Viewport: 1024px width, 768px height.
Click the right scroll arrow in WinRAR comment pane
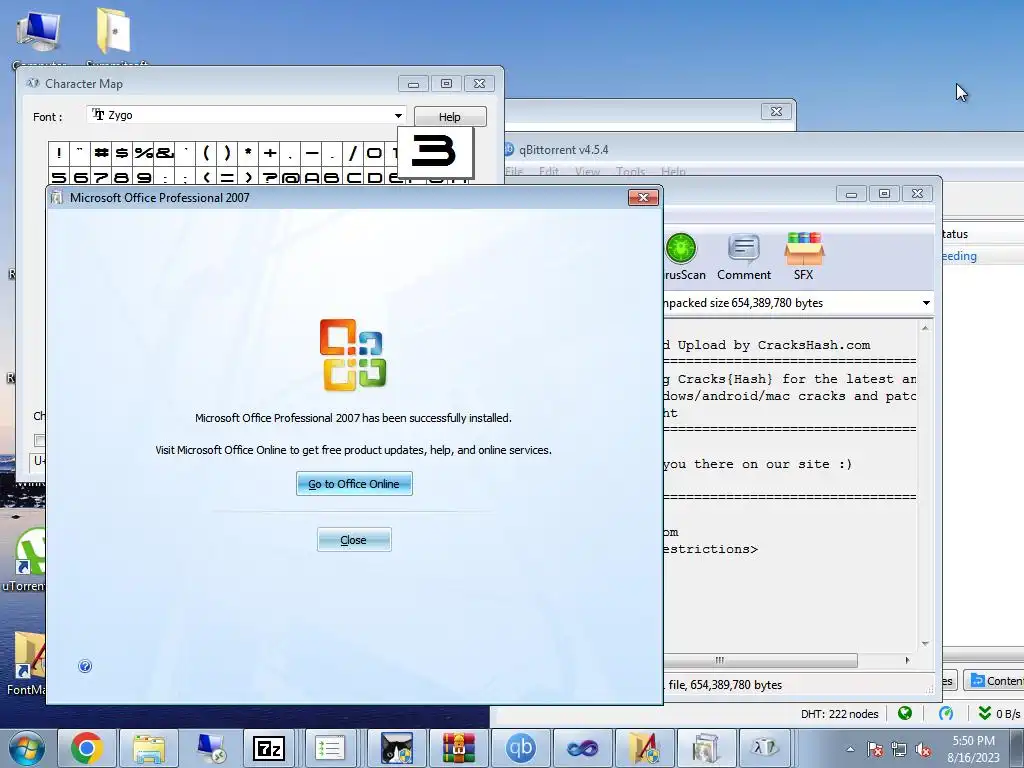pyautogui.click(x=907, y=660)
